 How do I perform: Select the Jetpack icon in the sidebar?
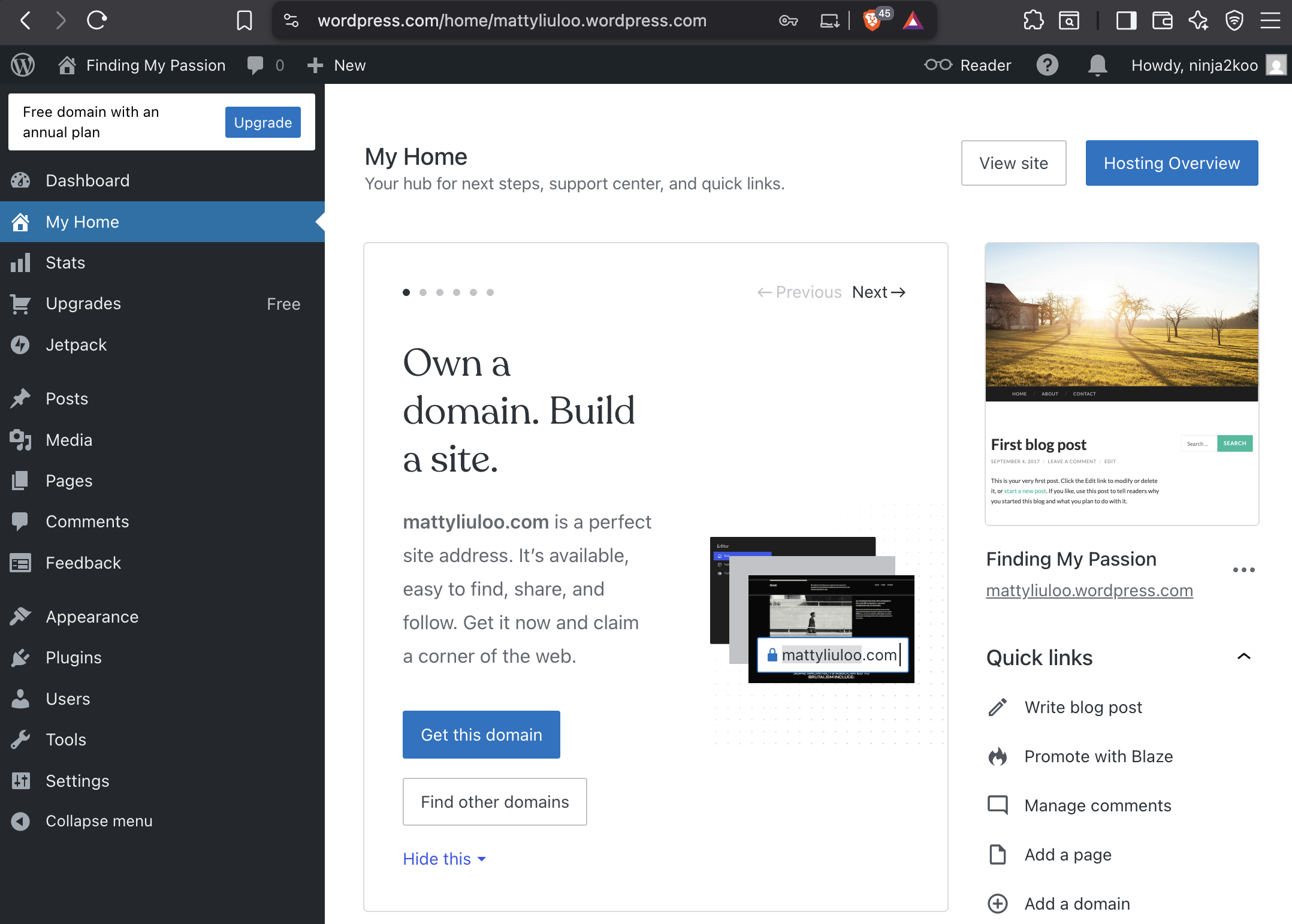coord(21,345)
